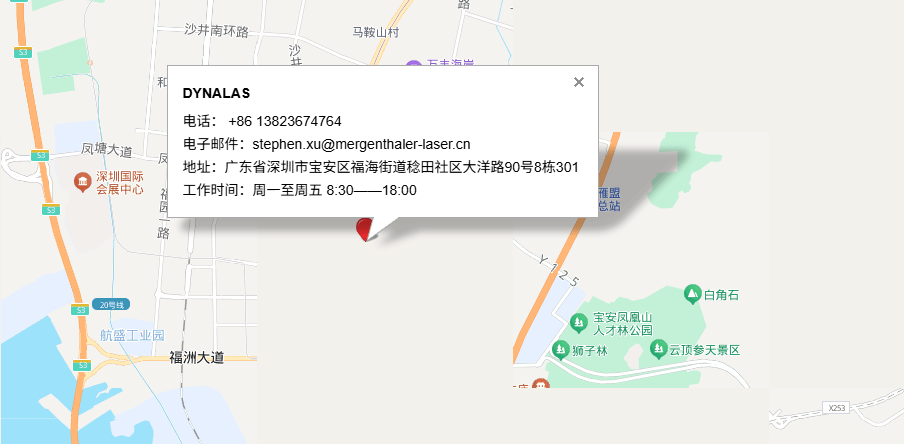This screenshot has width=904, height=444.
Task: Click the phone number +86 13823674764
Action: click(x=285, y=121)
